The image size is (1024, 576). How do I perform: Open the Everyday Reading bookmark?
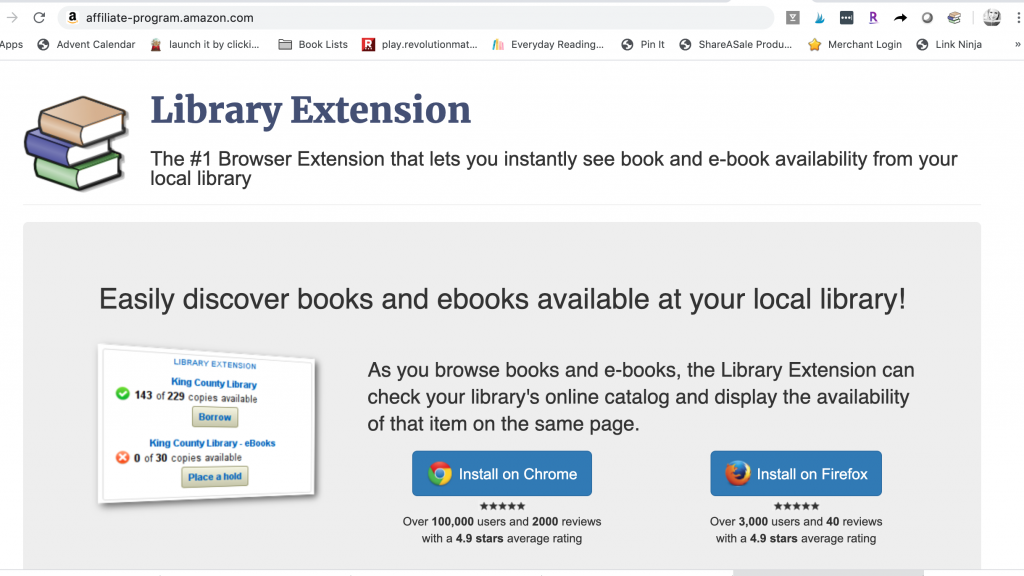coord(548,44)
